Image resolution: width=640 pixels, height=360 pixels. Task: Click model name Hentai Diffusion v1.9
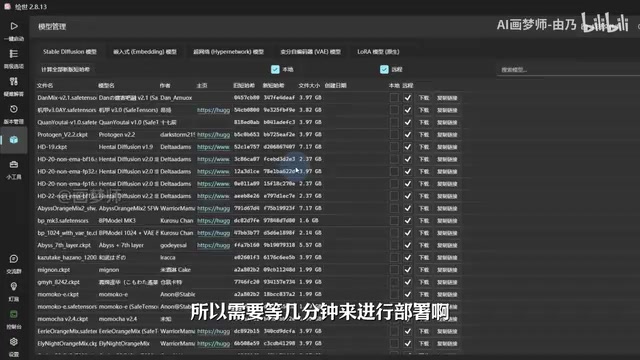tap(126, 147)
